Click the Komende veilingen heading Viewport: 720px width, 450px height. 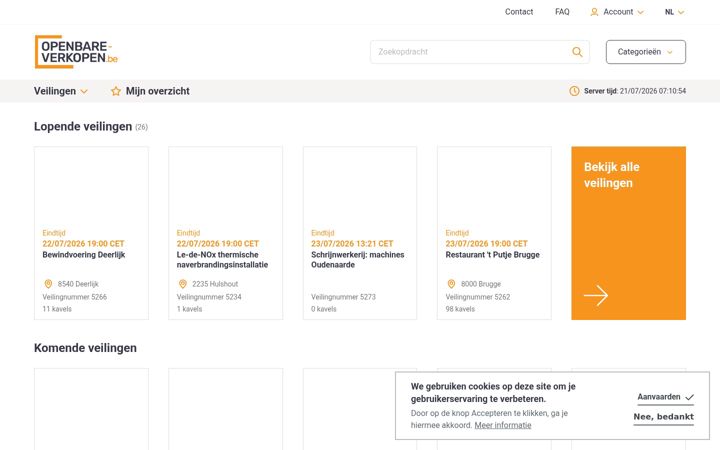pos(85,348)
